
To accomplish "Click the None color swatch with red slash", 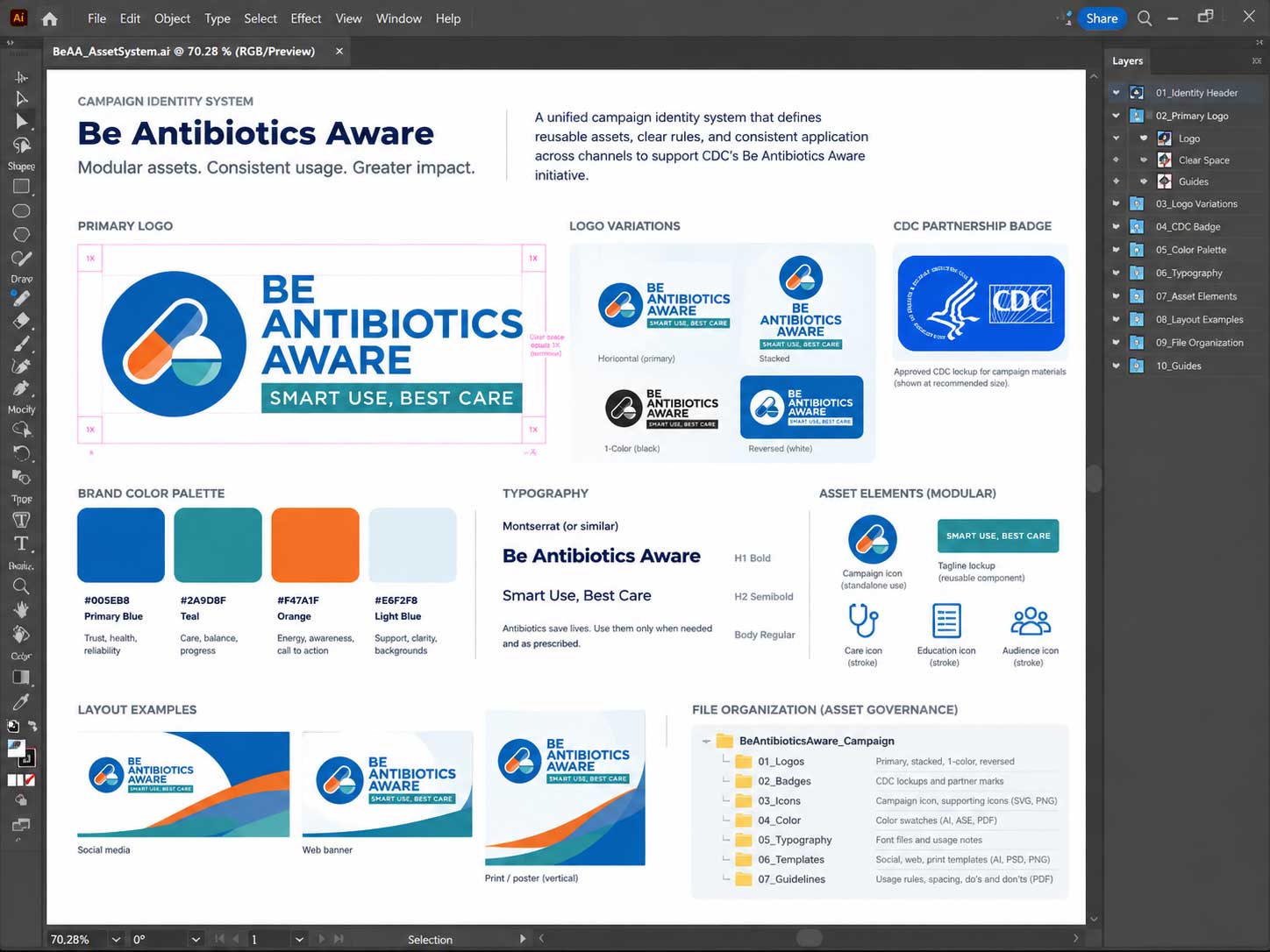I will point(29,780).
